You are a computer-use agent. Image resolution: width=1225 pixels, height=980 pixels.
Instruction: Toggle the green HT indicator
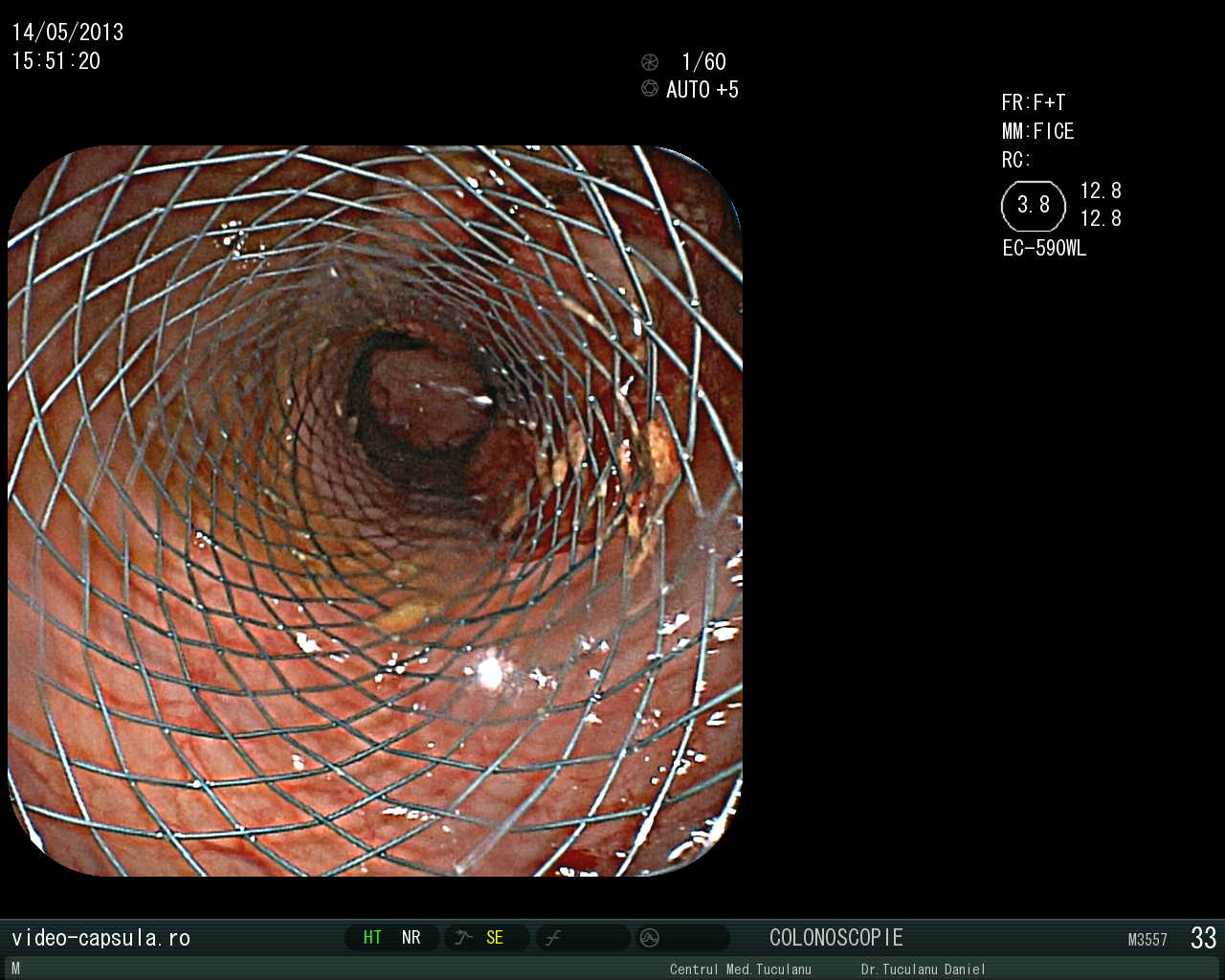pos(372,938)
